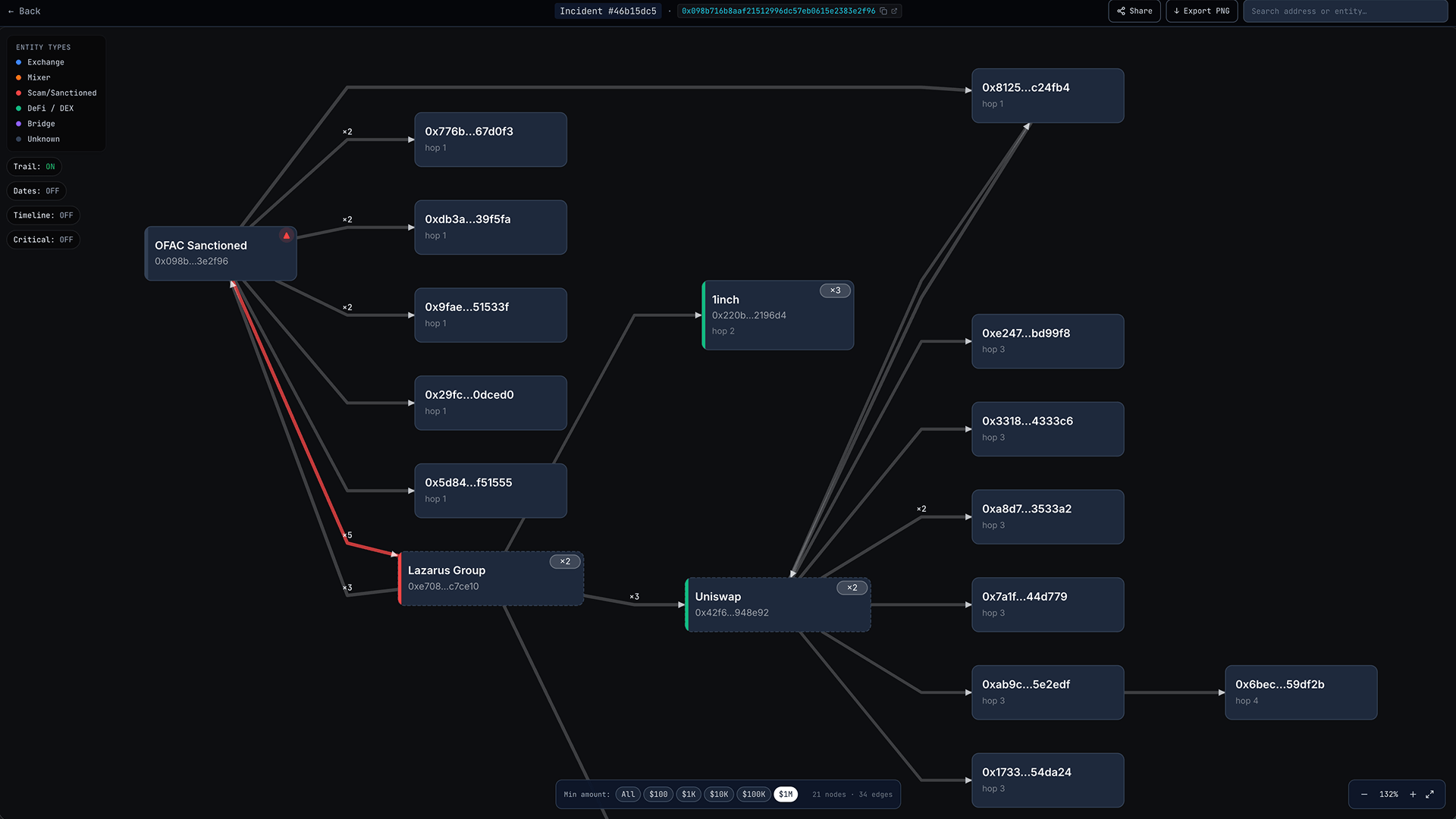
Task: Set minimum amount filter to $1K
Action: 689,795
